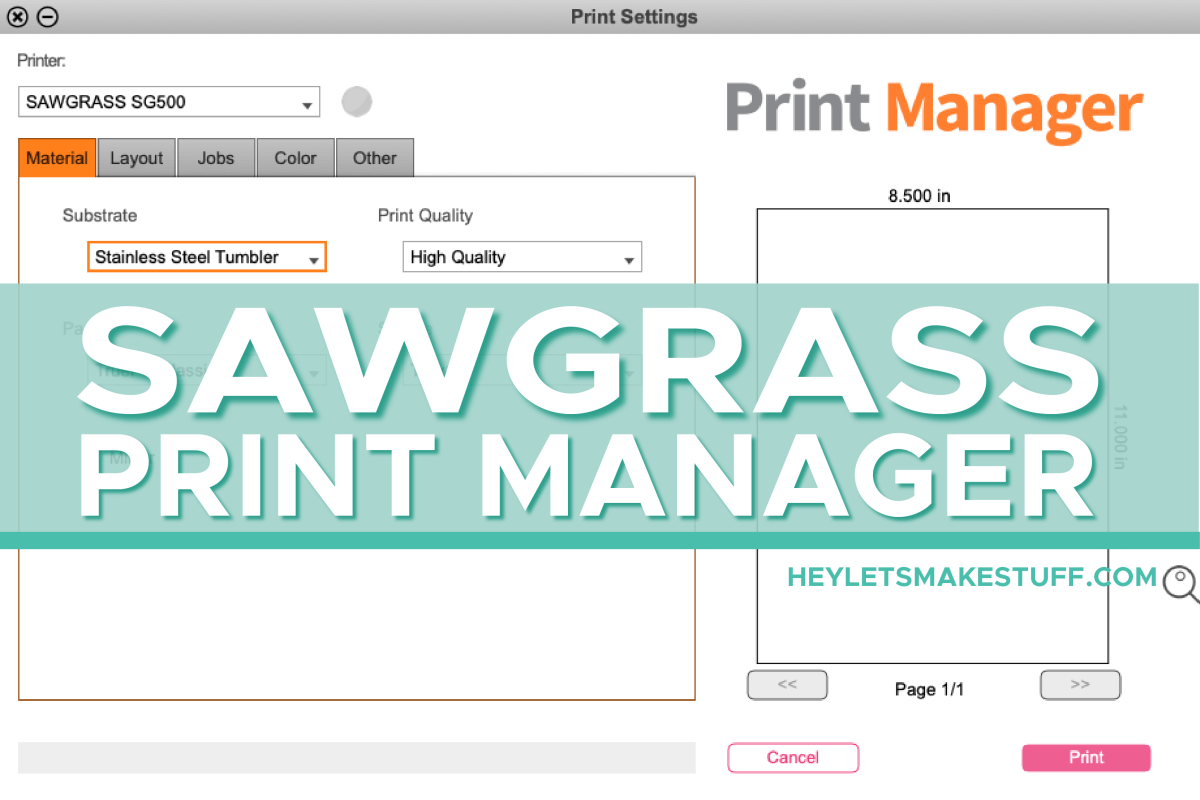
Task: Open the Substrate dropdown set to Stainless Steel Tumbler
Action: 207,257
